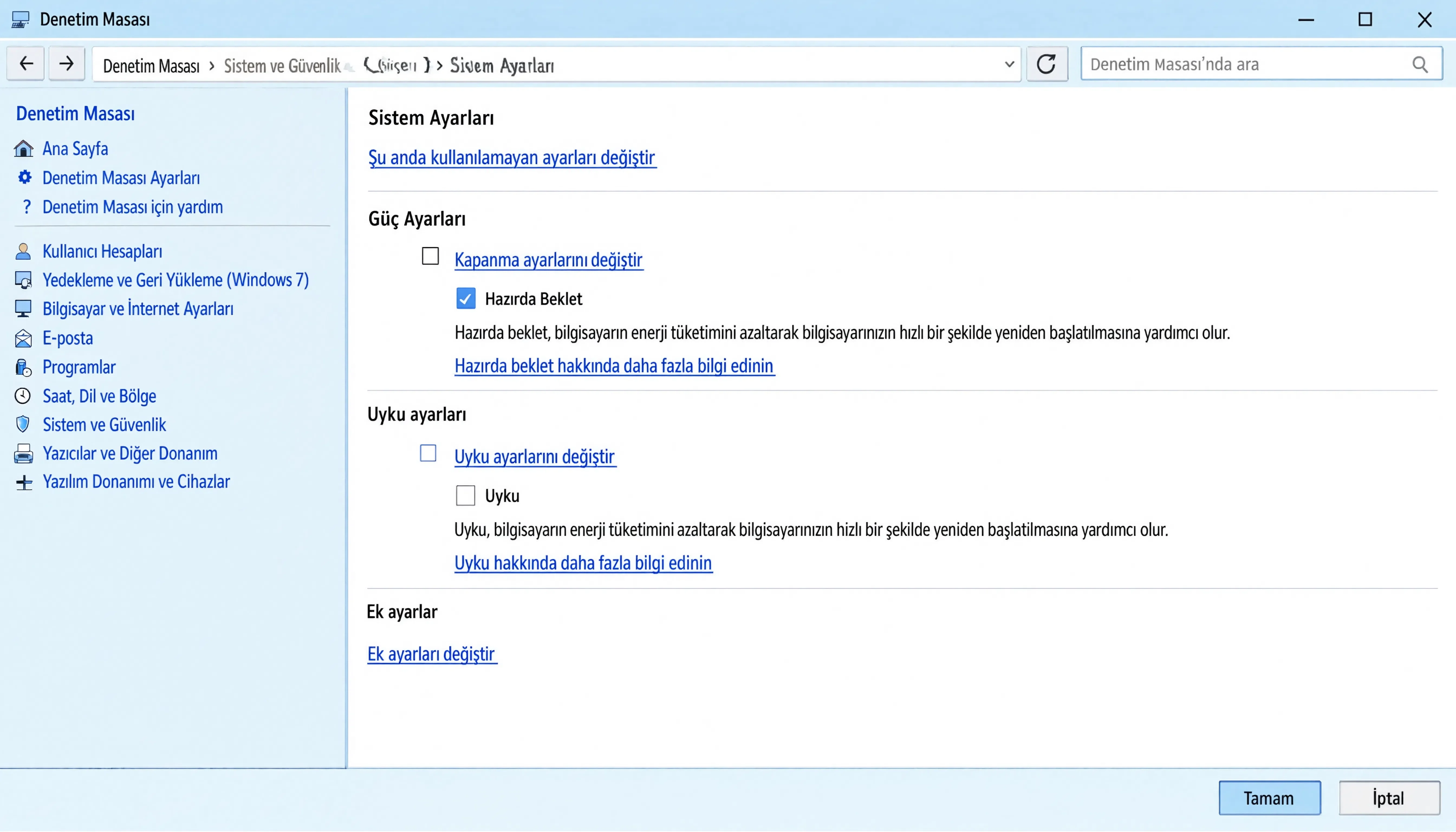Open Denetim Masası için yardım

[132, 207]
